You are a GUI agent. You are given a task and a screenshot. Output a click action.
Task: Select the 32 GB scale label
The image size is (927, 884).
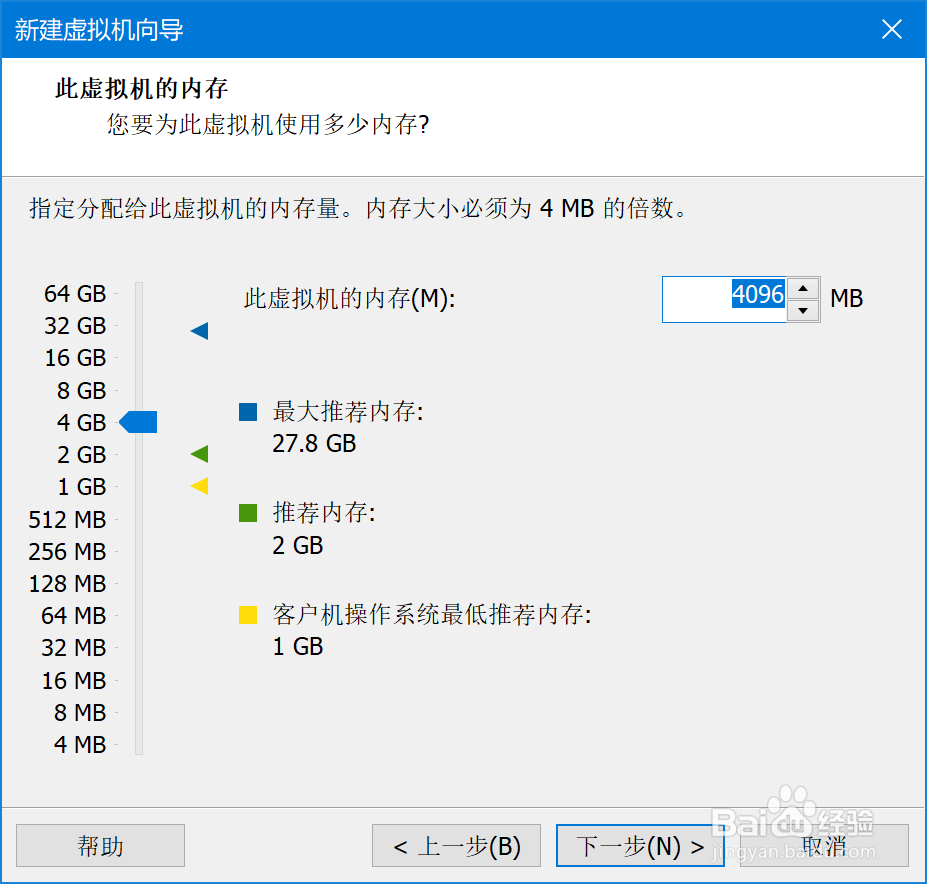pyautogui.click(x=75, y=326)
